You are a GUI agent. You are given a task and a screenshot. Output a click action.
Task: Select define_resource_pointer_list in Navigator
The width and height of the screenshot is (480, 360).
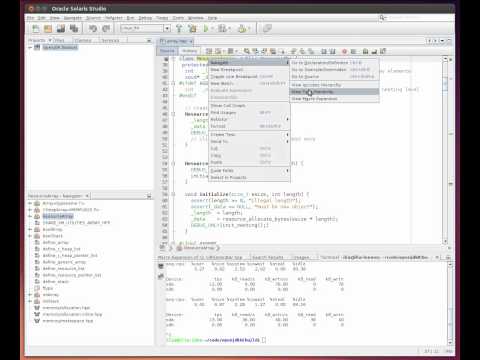pos(72,275)
